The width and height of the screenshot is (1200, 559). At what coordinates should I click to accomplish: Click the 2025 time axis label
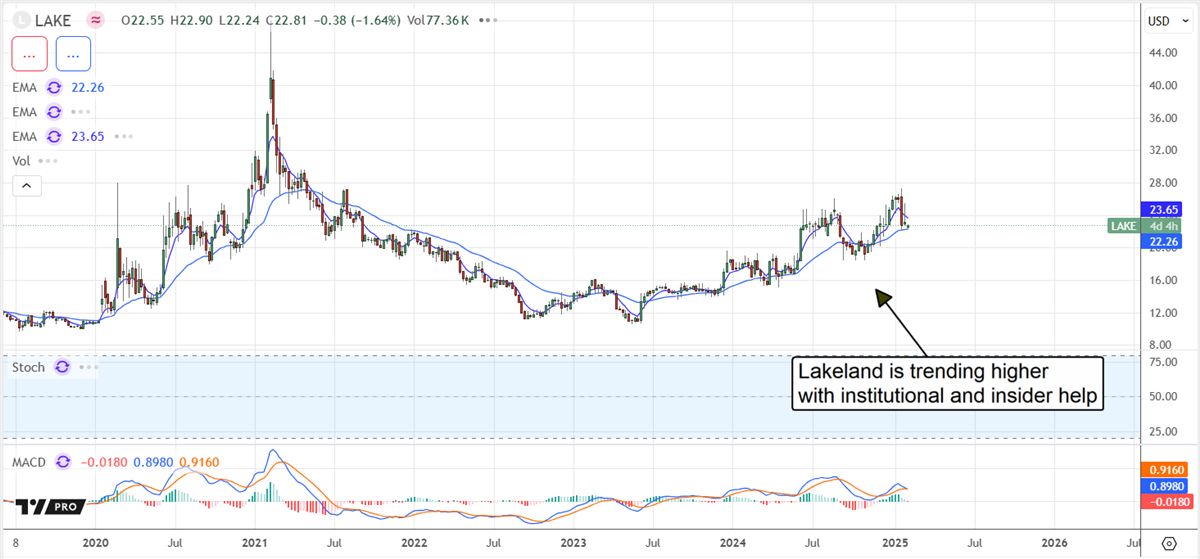pos(893,541)
